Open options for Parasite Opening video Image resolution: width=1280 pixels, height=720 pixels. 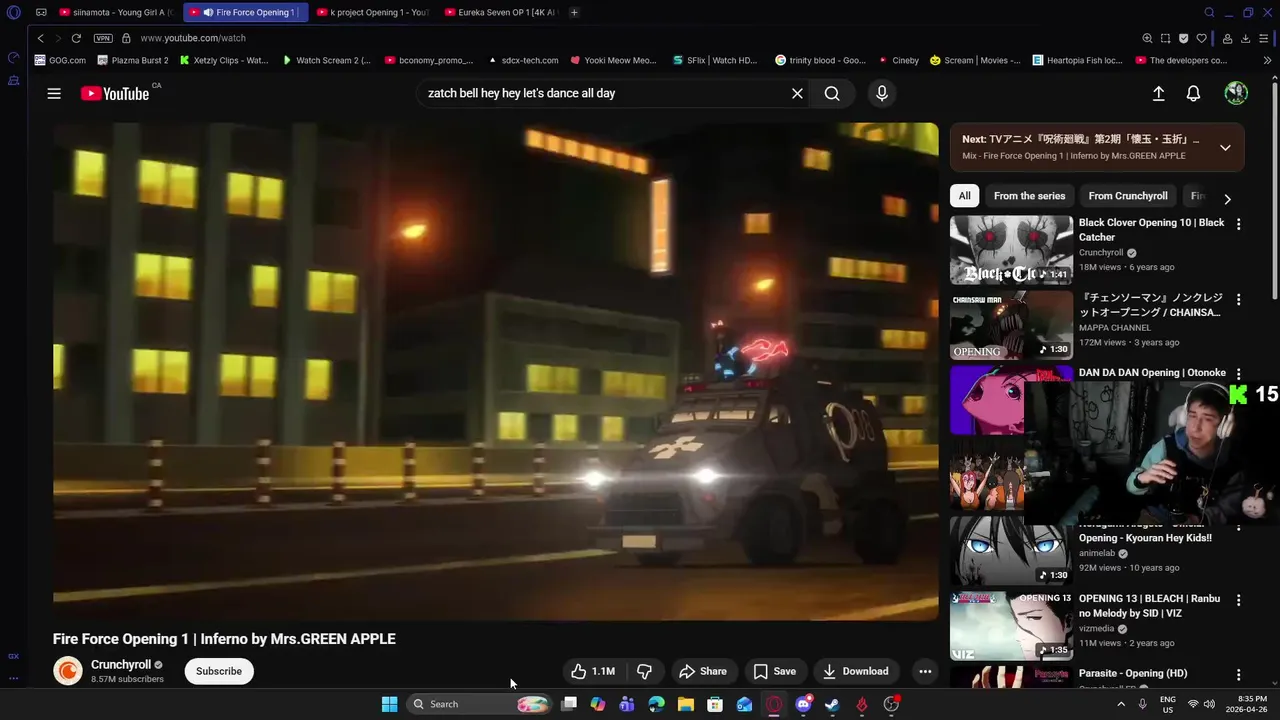1238,675
